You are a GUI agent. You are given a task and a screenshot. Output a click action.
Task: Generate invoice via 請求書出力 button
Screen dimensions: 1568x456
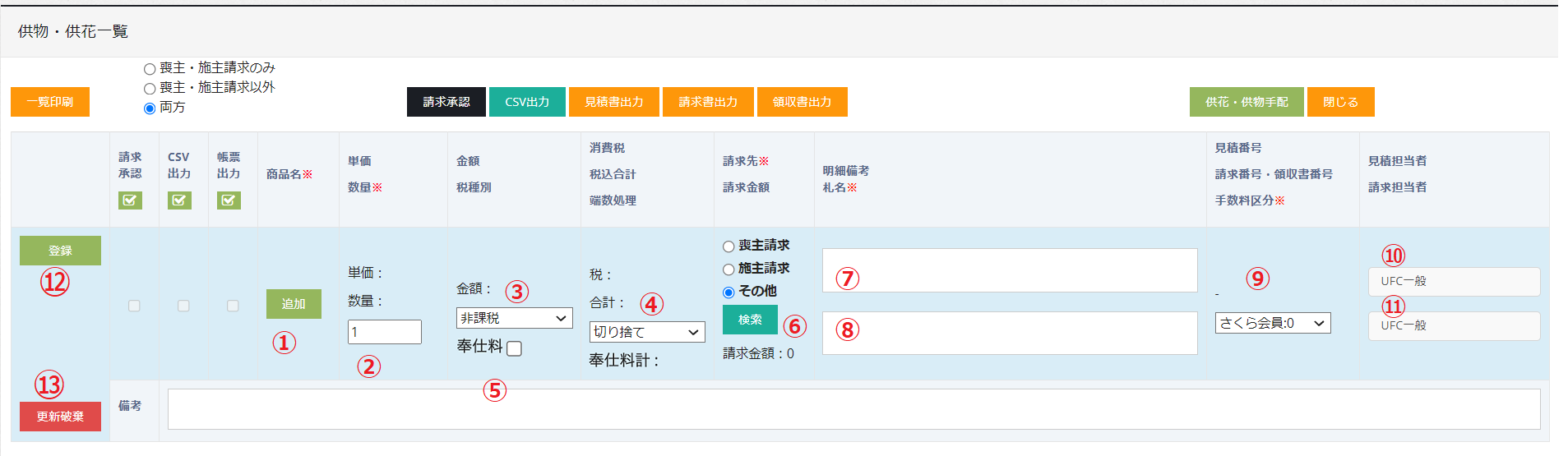707,102
